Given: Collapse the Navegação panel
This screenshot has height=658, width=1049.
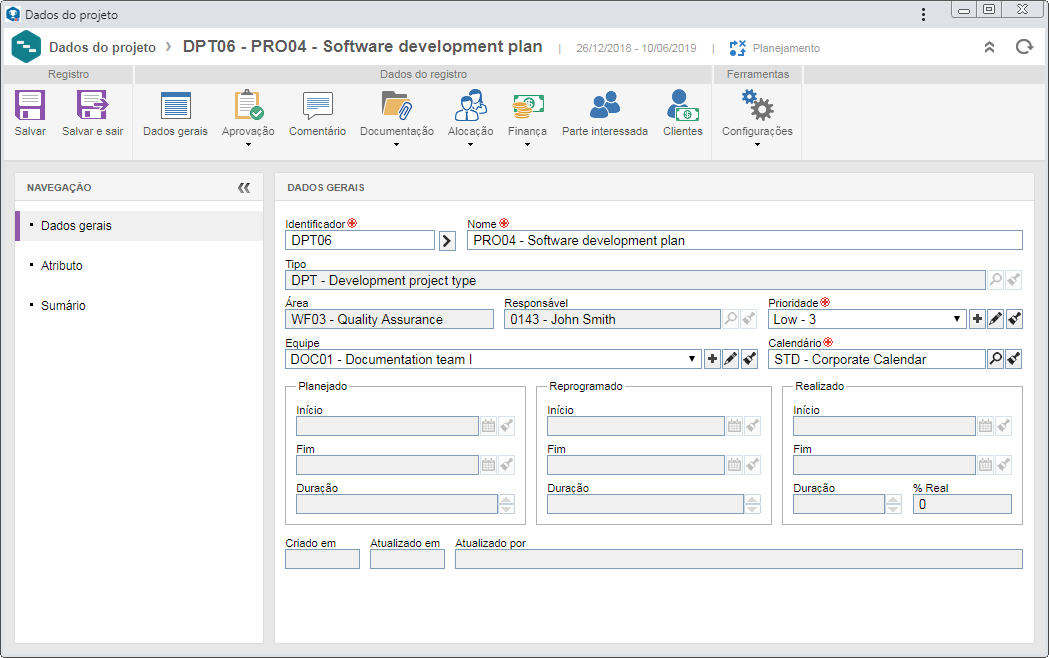Looking at the screenshot, I should coord(244,188).
